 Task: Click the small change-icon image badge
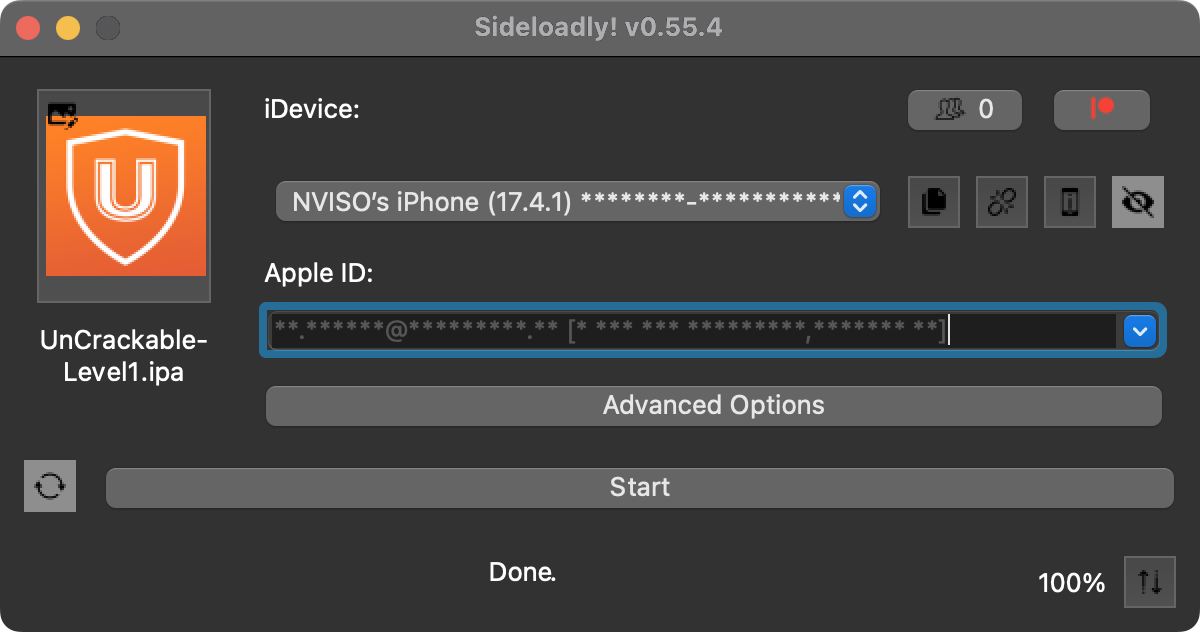pyautogui.click(x=62, y=115)
